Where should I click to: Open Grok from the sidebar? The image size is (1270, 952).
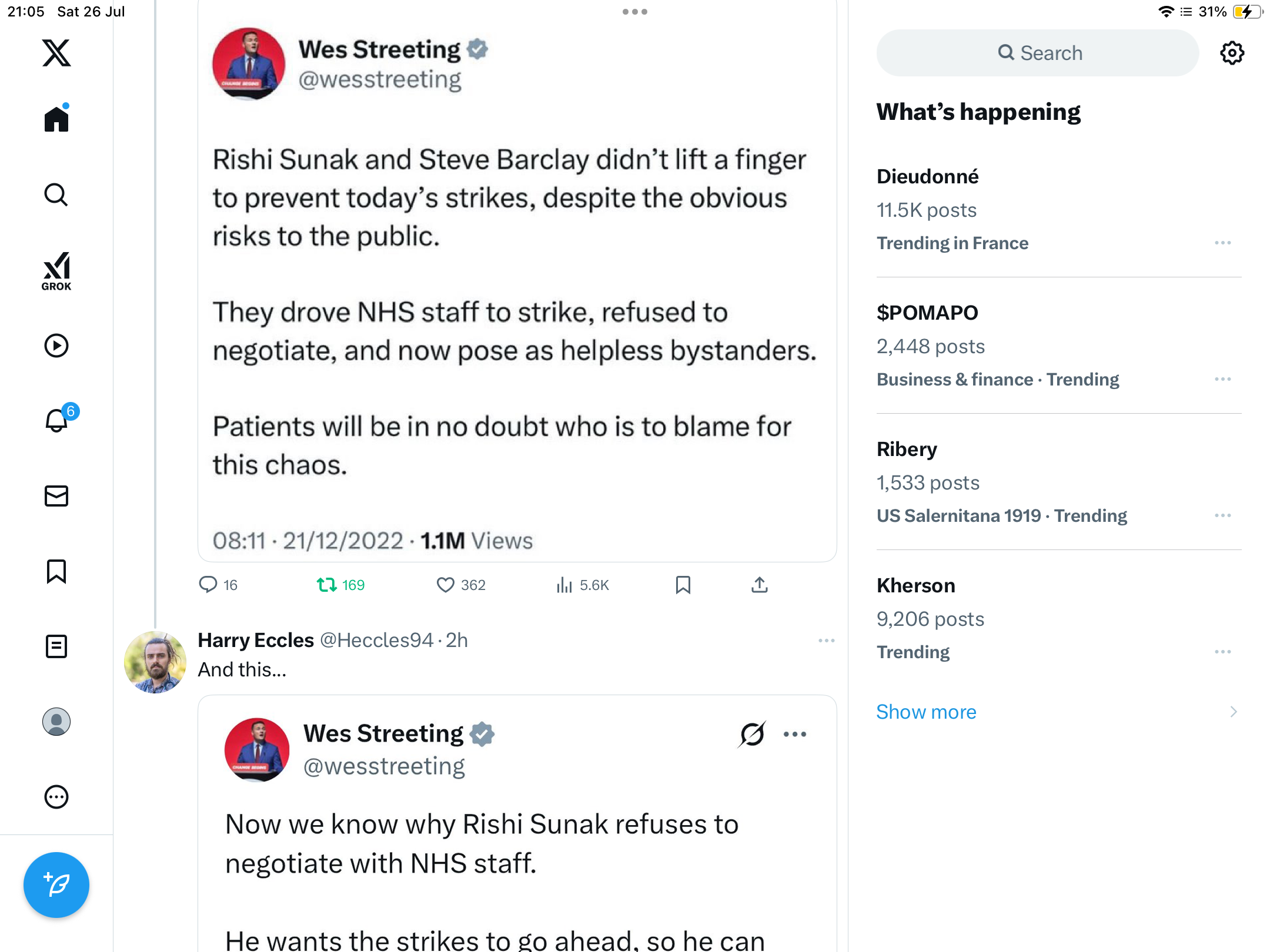pos(56,271)
